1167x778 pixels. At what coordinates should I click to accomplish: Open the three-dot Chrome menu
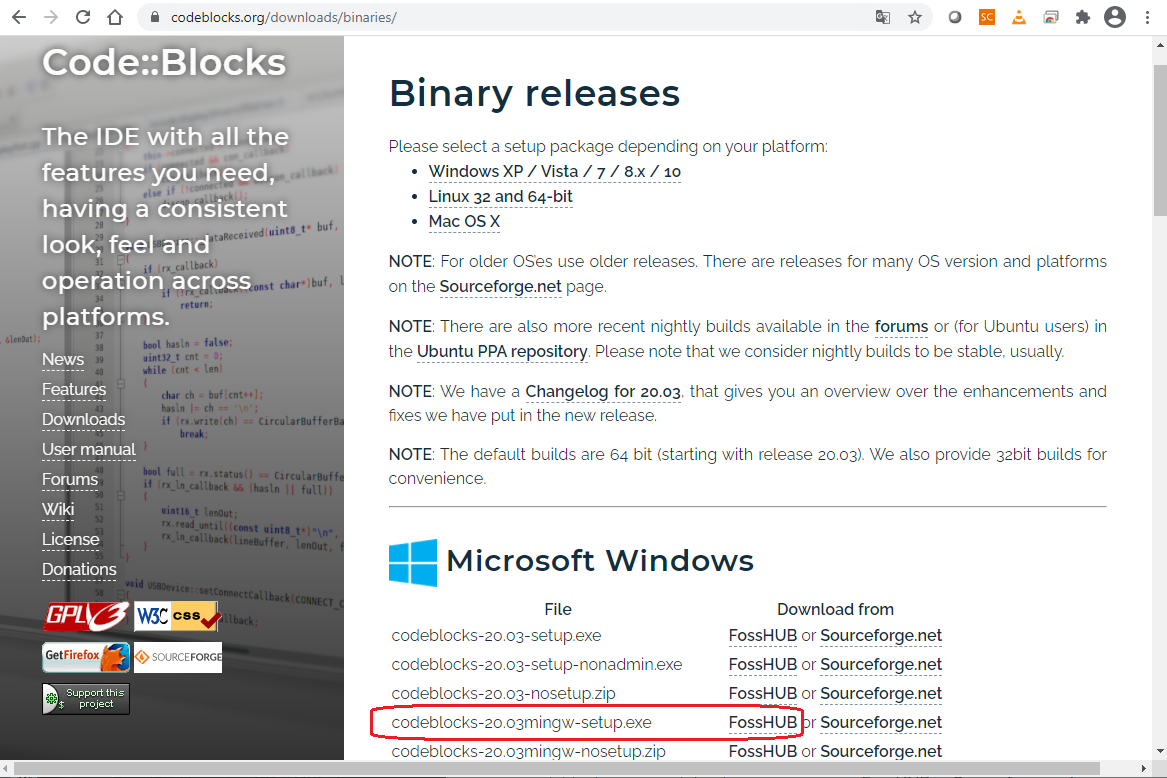1147,17
